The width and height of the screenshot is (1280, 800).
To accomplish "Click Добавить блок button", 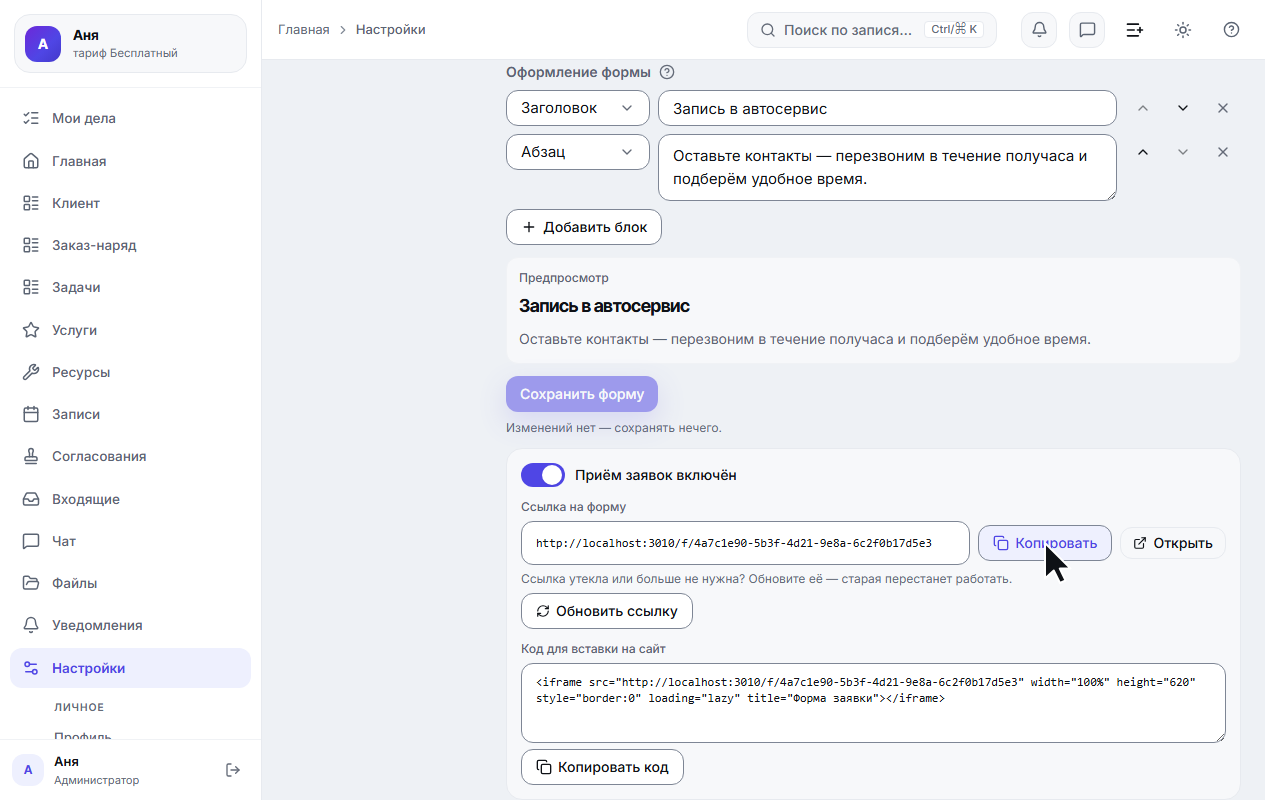I will click(584, 227).
